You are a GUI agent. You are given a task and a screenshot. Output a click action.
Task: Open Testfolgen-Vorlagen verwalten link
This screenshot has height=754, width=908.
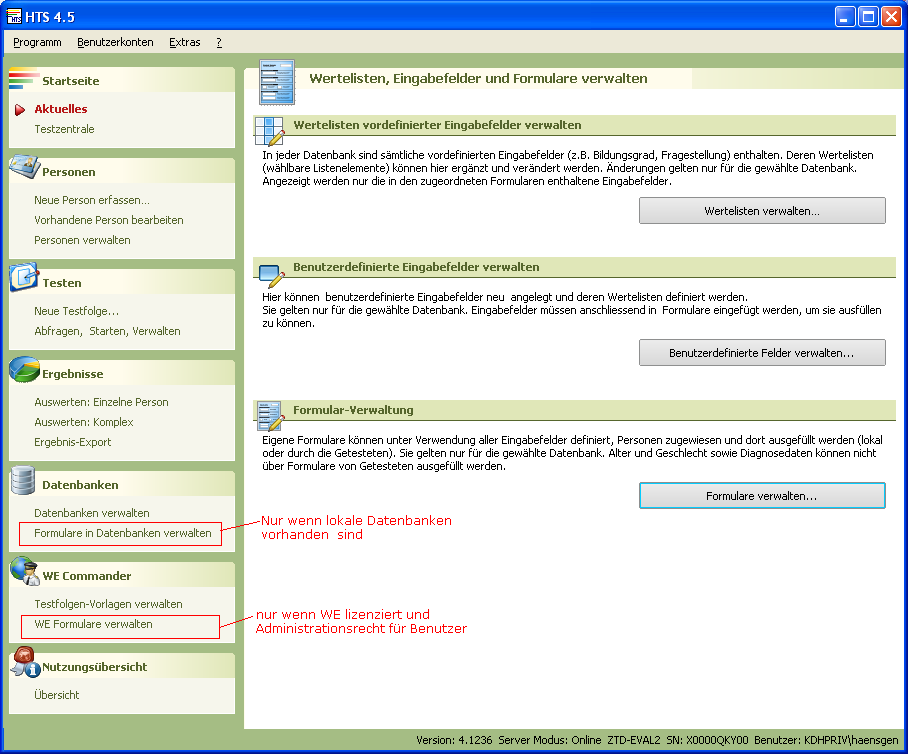click(x=108, y=604)
